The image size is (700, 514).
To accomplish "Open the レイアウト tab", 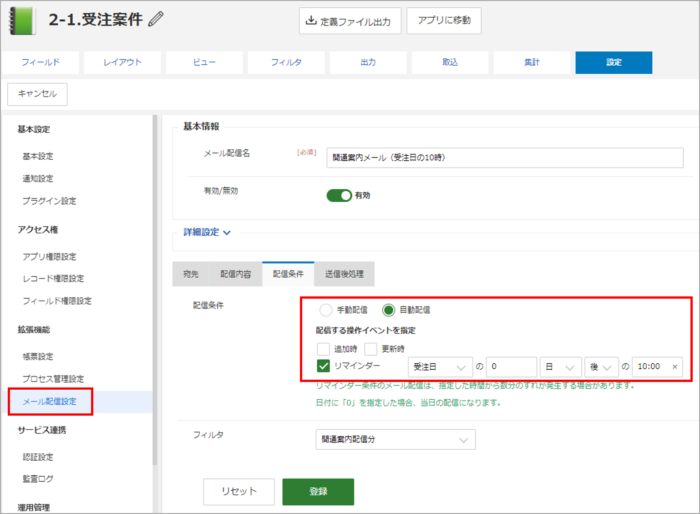I will [x=122, y=63].
